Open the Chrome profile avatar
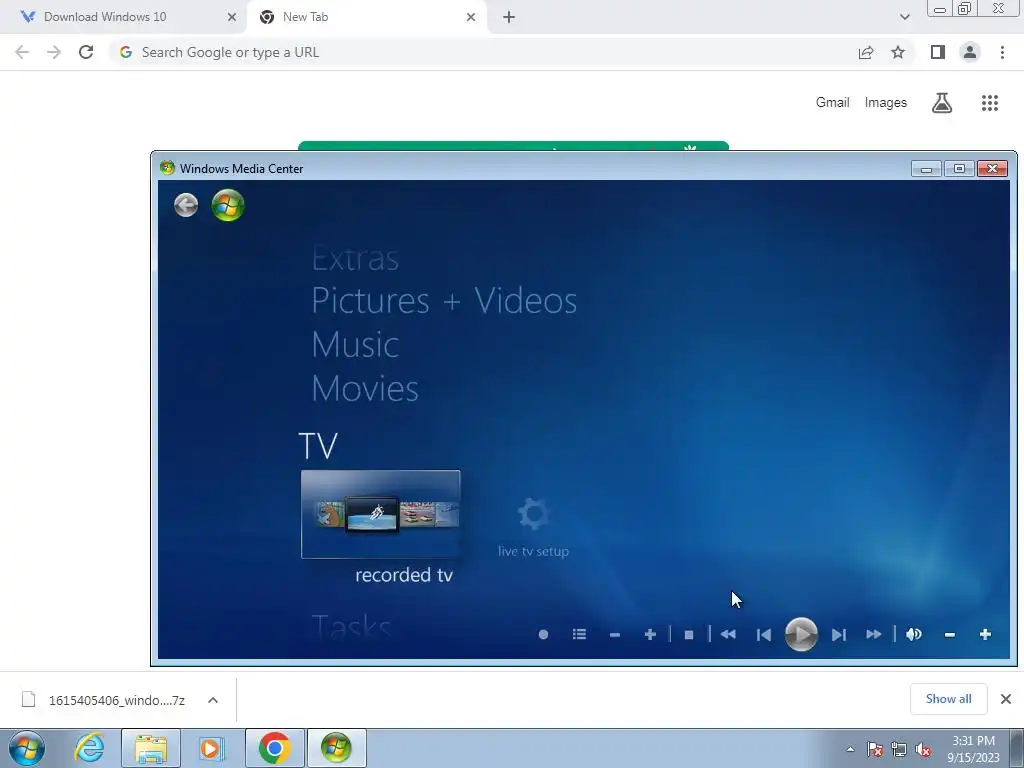This screenshot has width=1024, height=768. pyautogui.click(x=970, y=52)
